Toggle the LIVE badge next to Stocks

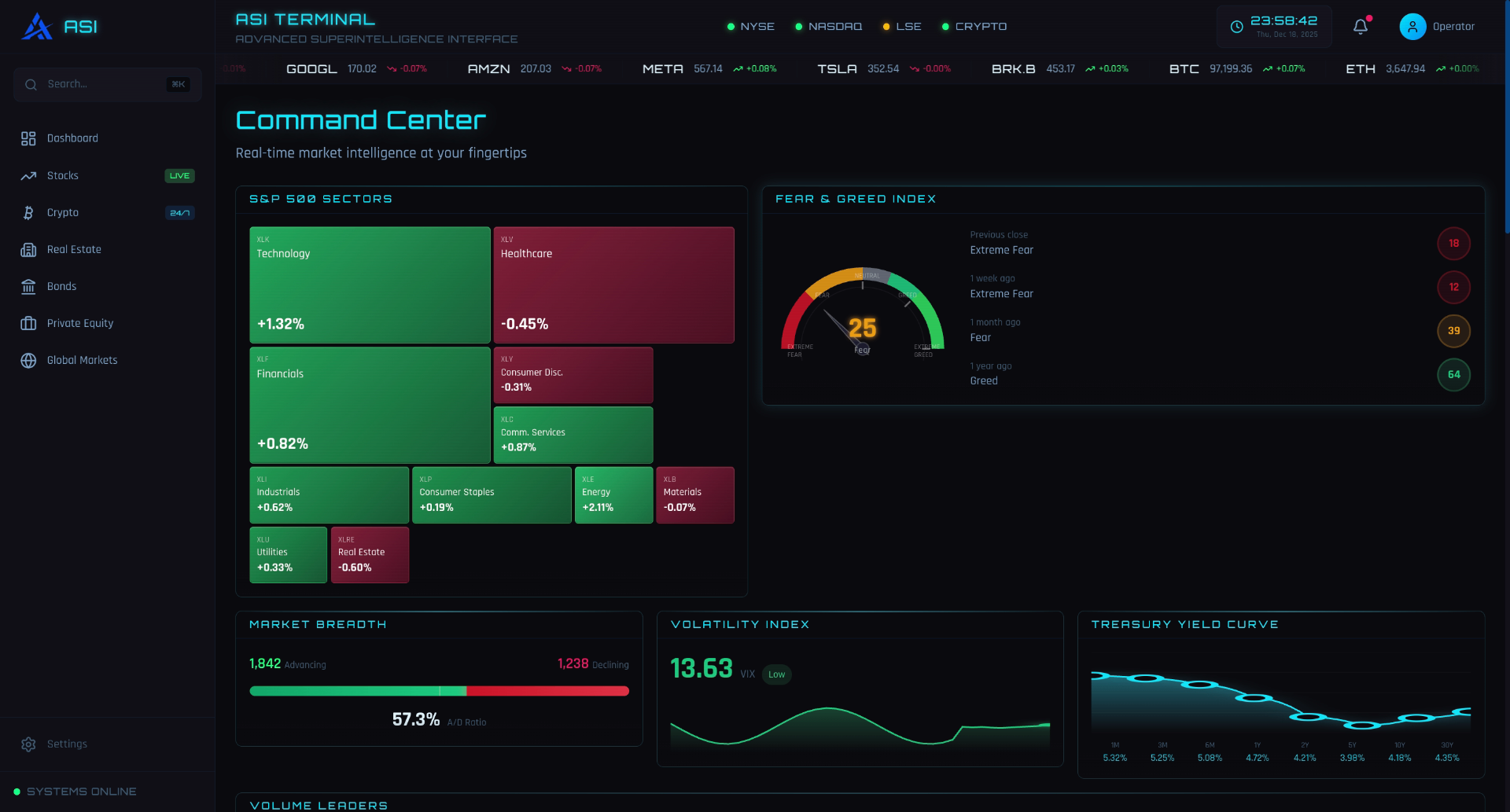coord(179,176)
